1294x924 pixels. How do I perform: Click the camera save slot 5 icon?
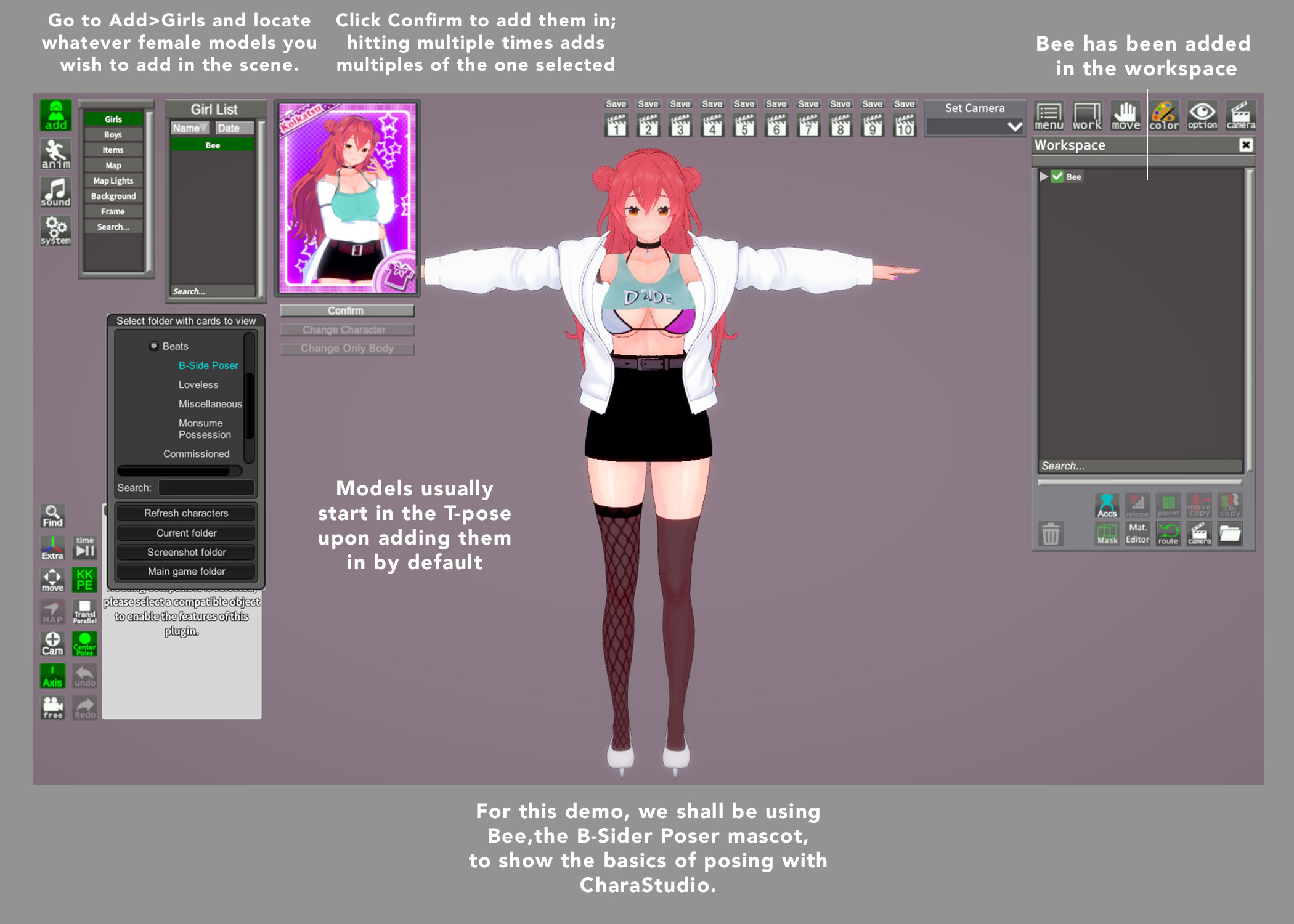click(x=744, y=125)
